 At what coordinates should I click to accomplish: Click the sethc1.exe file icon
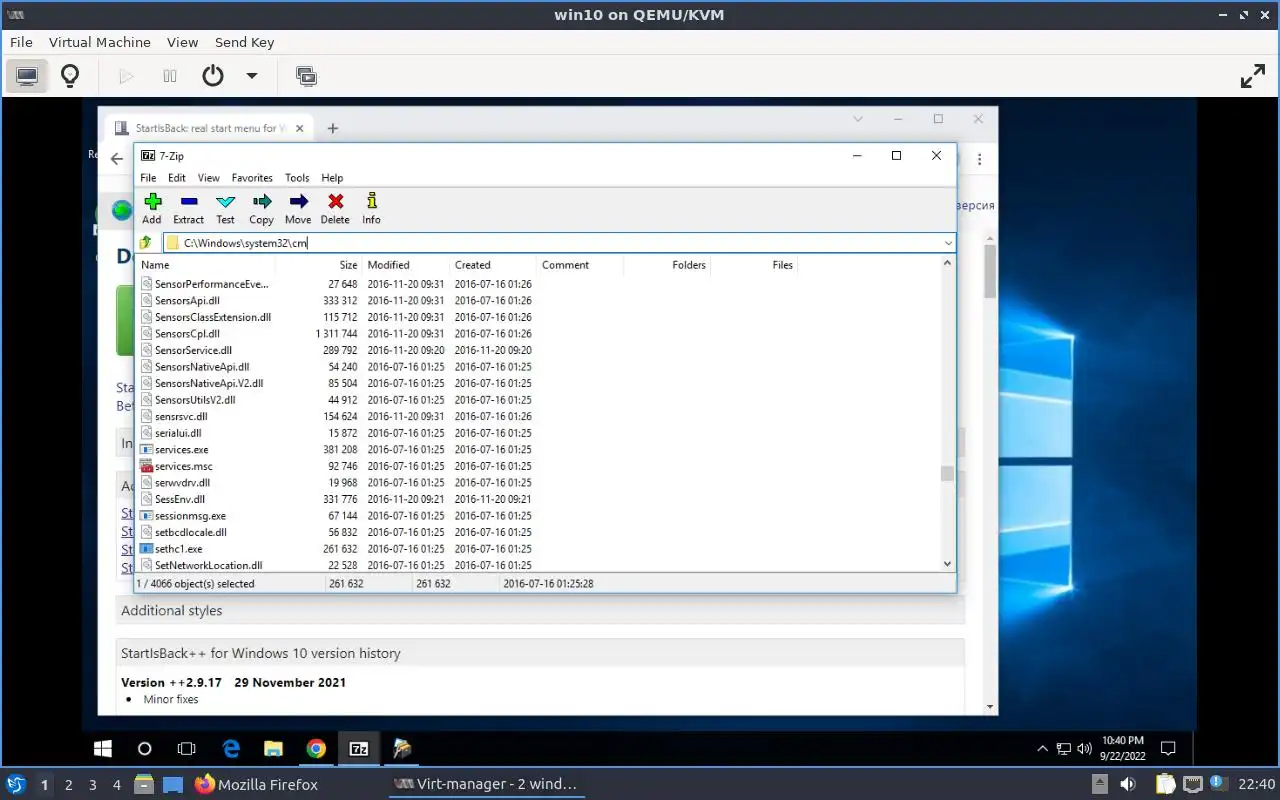coord(147,549)
